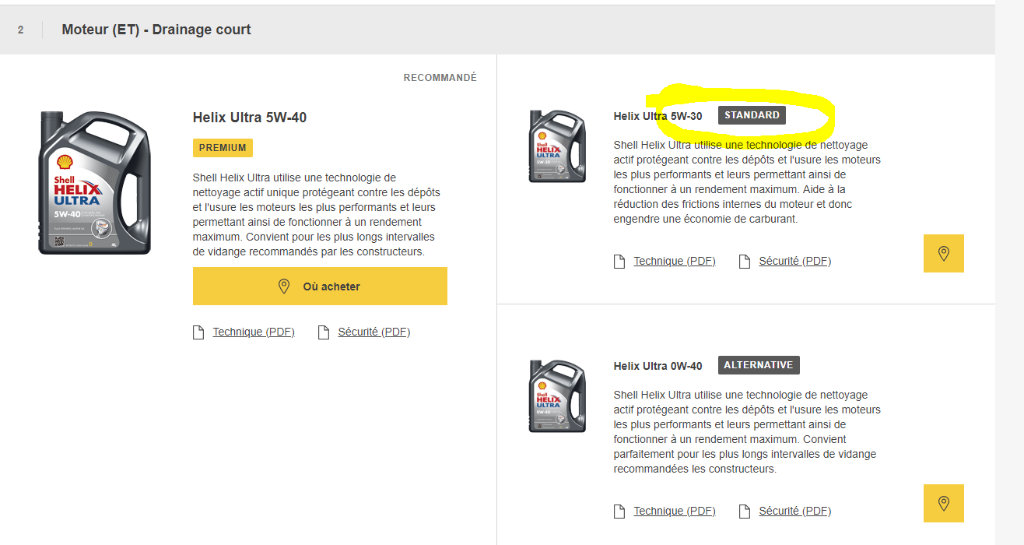Click the document icon beside Technique for Helix Ultra 0W-40
Screen dimensions: 1024x545
pyautogui.click(x=620, y=512)
